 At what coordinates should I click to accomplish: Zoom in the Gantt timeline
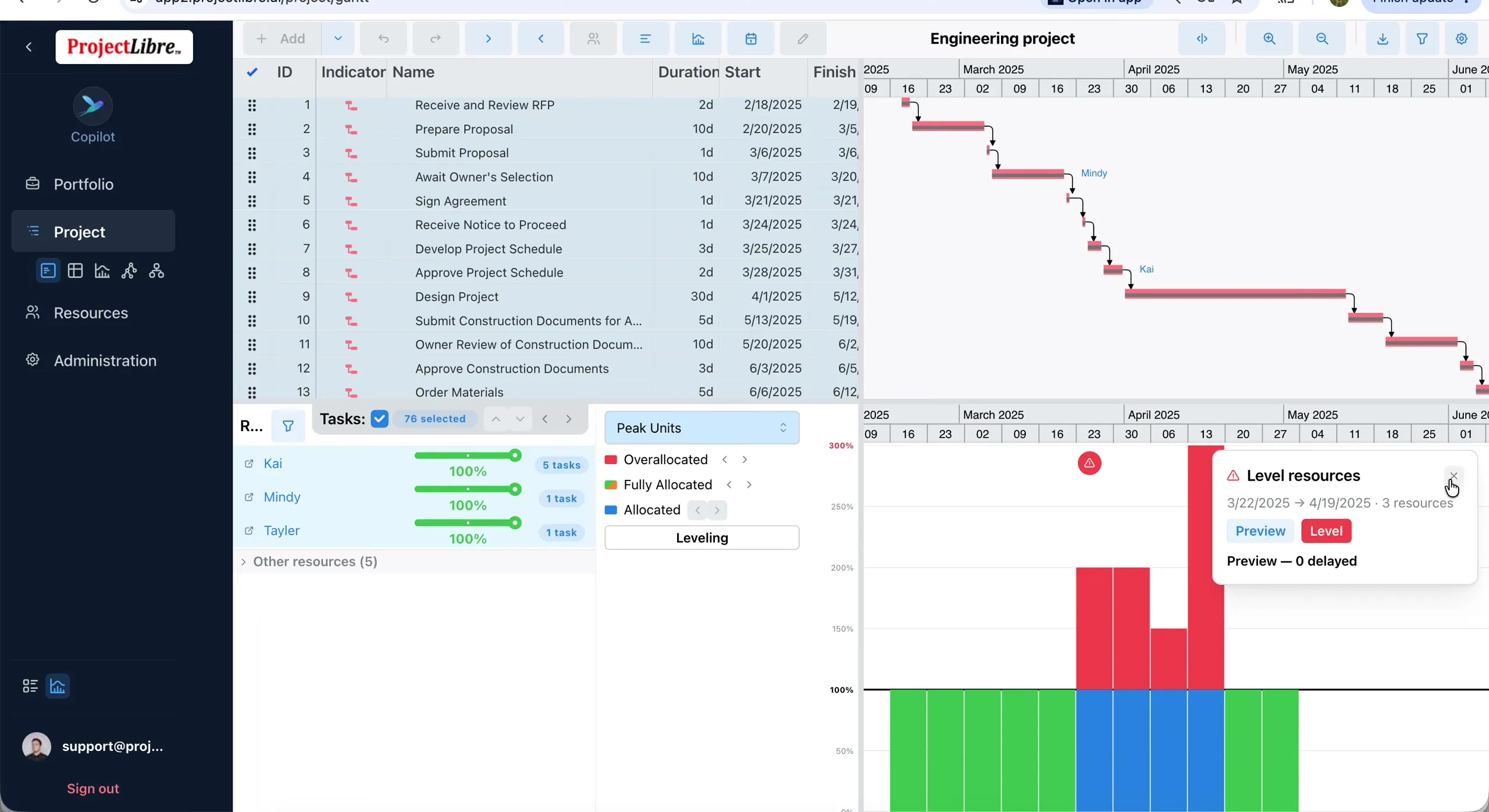[1269, 38]
